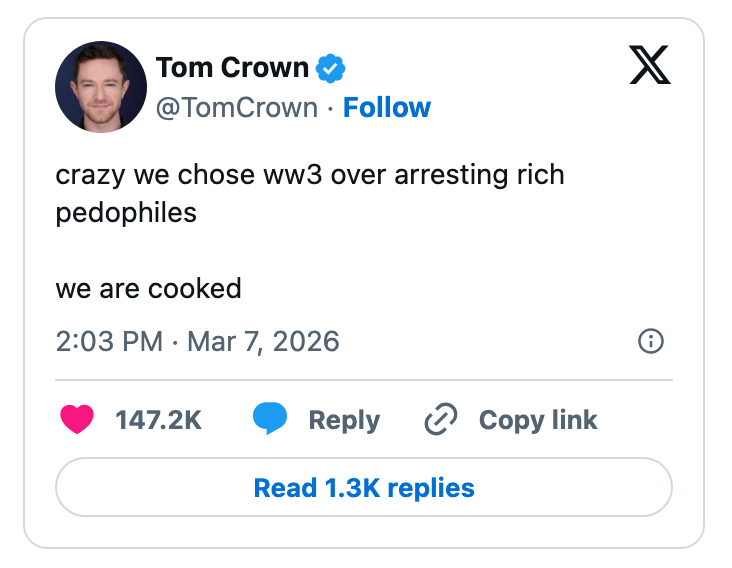
Task: Read 1.3K replies
Action: click(364, 488)
